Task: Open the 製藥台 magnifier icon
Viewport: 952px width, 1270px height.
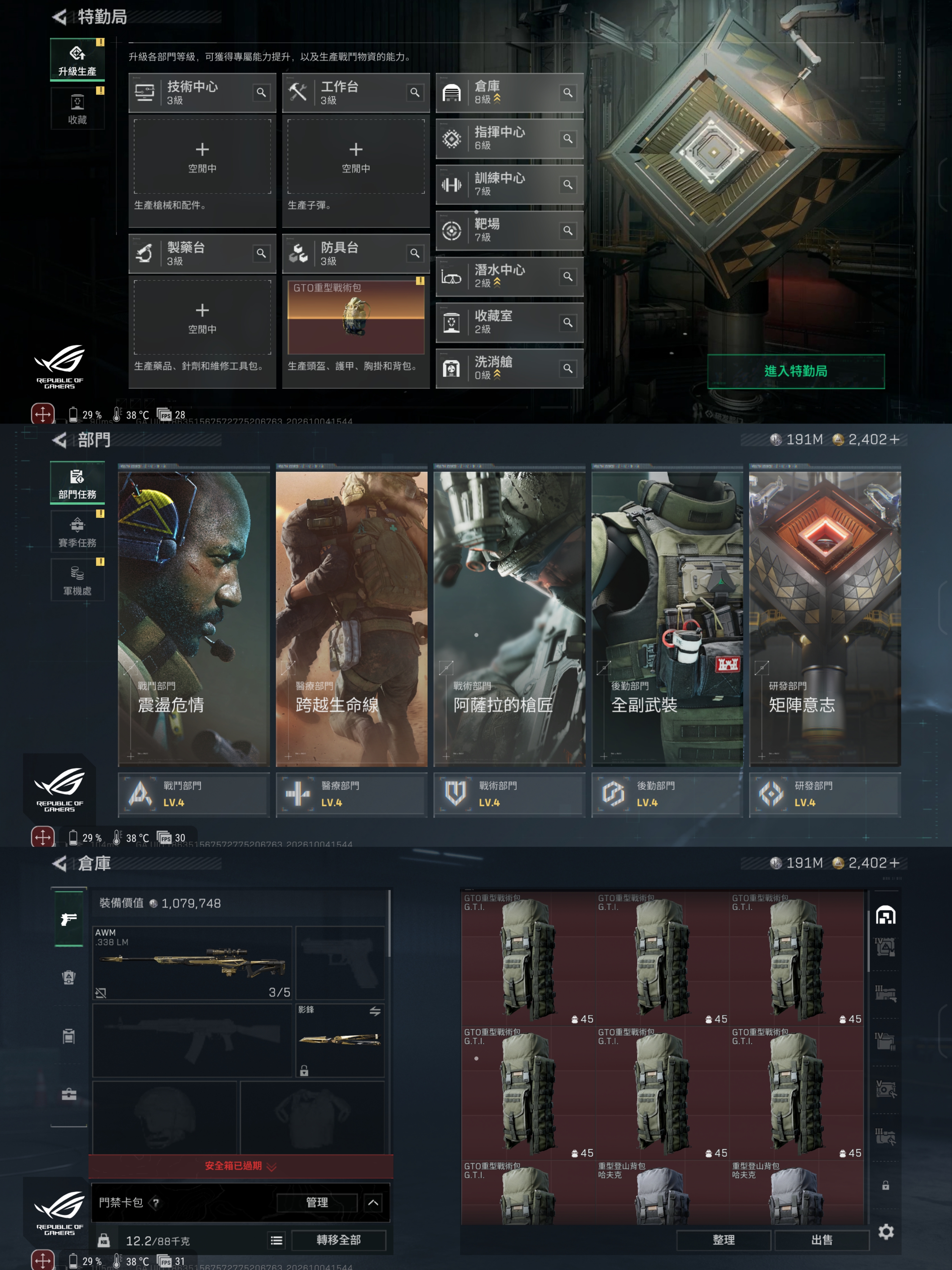Action: [x=261, y=253]
